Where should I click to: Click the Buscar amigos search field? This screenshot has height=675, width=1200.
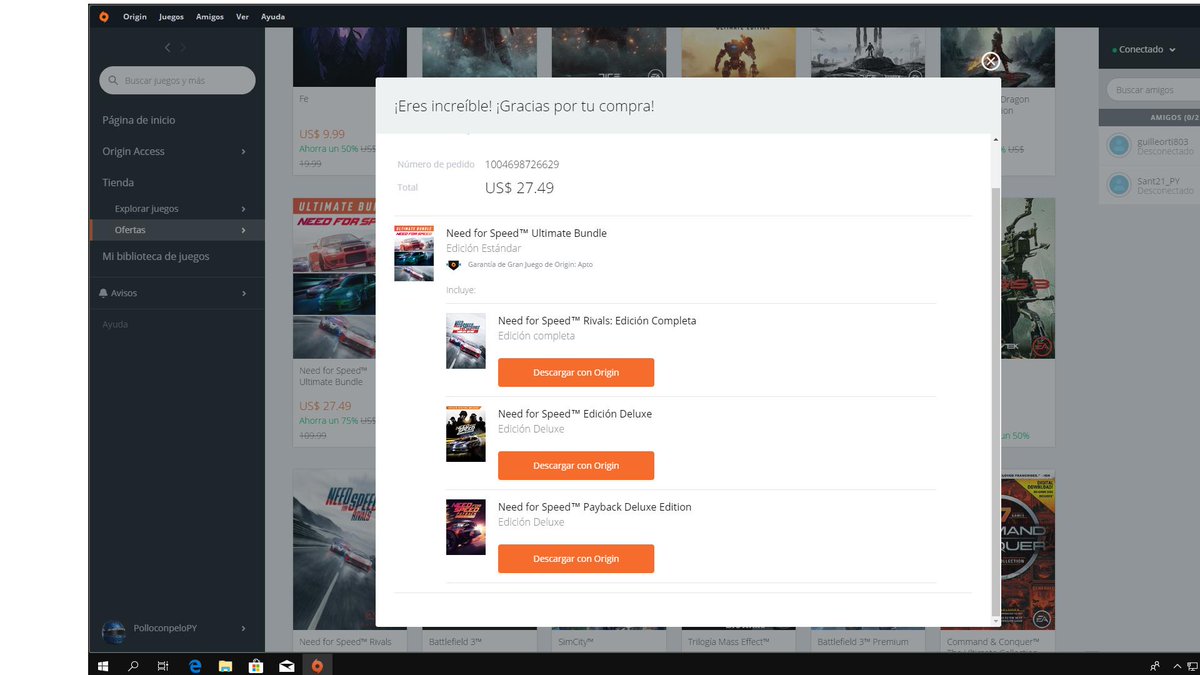(x=1153, y=90)
